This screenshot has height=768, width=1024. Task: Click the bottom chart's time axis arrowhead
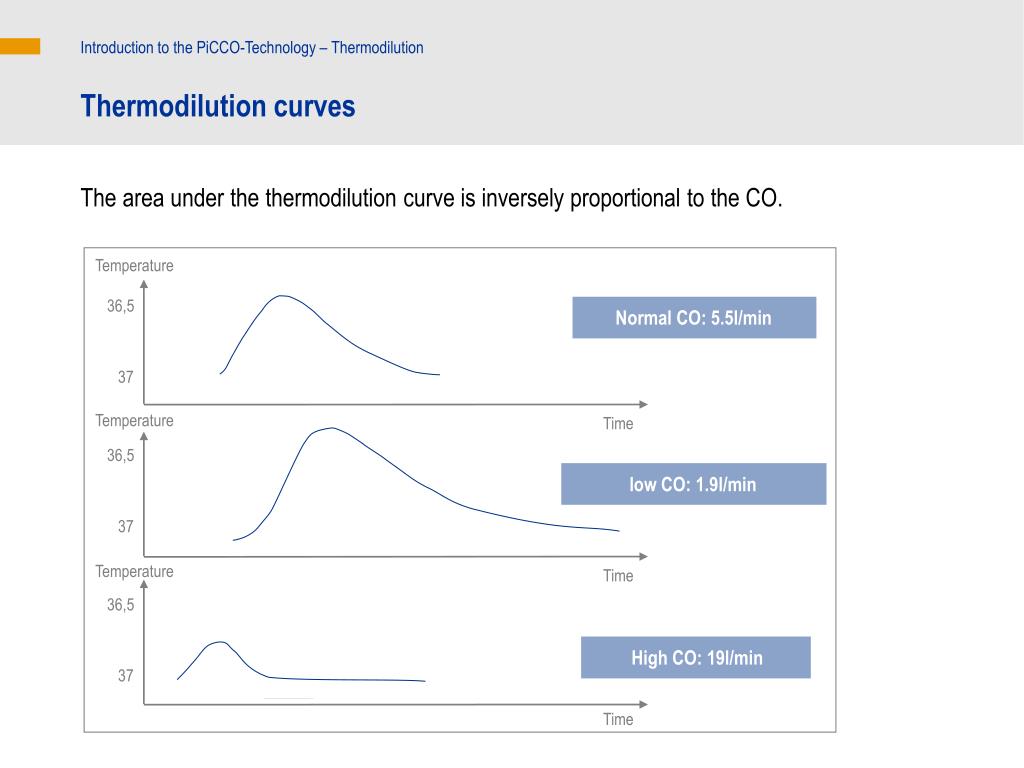pyautogui.click(x=643, y=704)
